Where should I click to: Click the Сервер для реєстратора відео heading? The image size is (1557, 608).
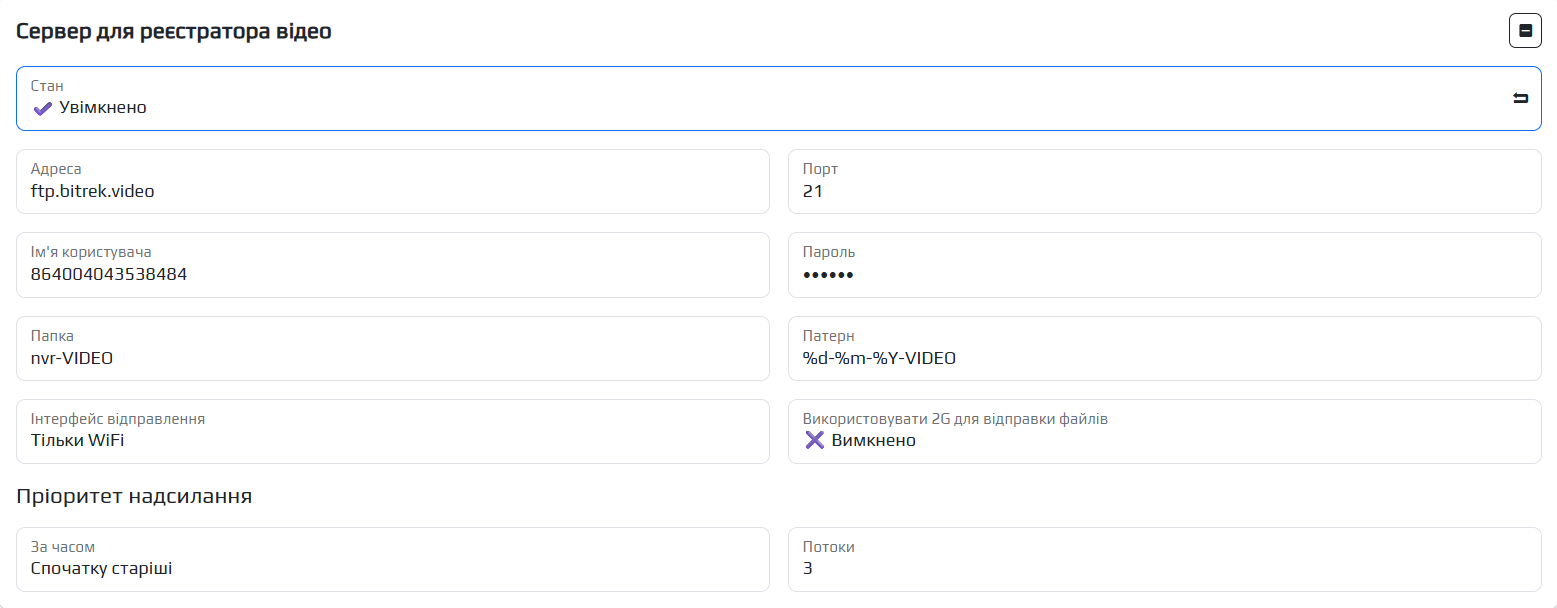174,31
